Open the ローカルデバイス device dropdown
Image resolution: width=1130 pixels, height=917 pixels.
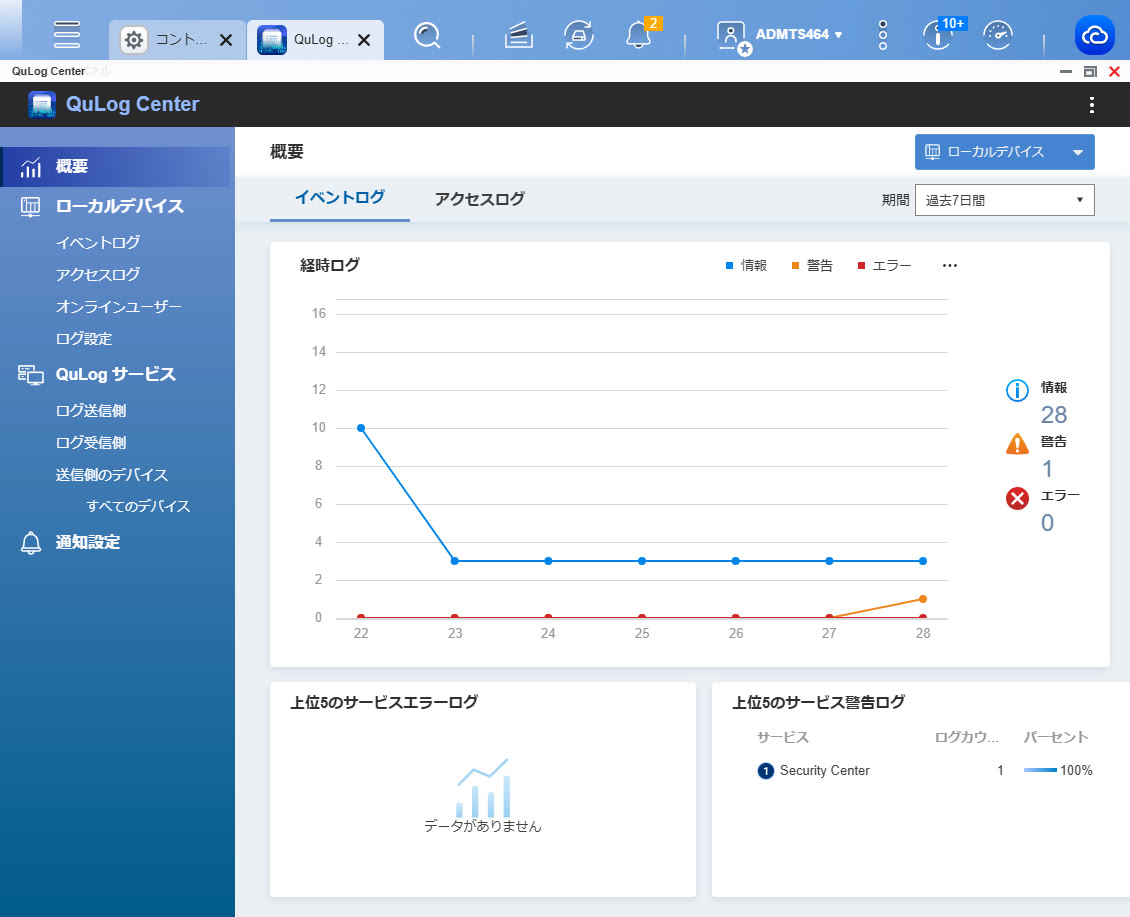(x=1005, y=152)
